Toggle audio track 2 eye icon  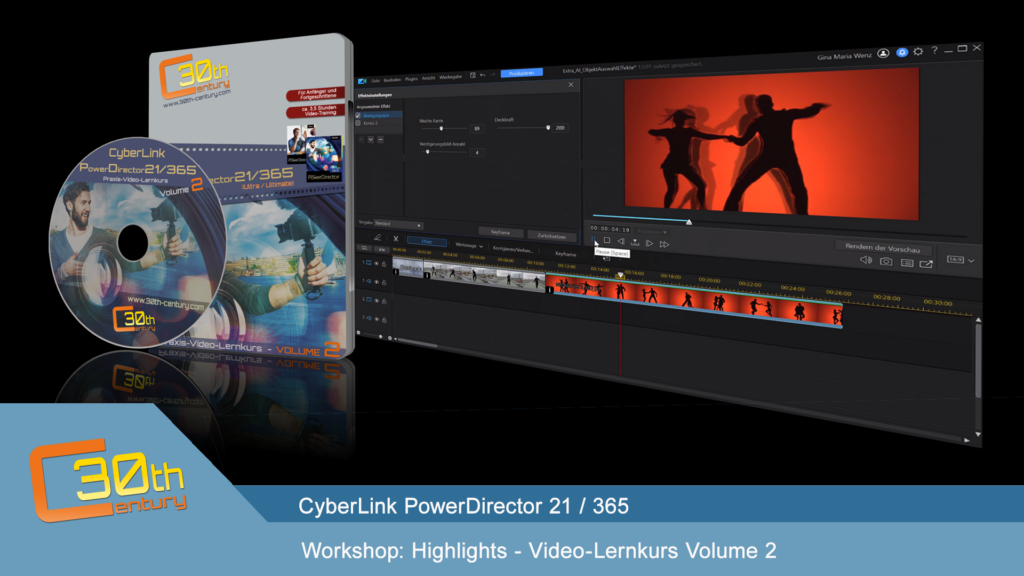click(377, 319)
